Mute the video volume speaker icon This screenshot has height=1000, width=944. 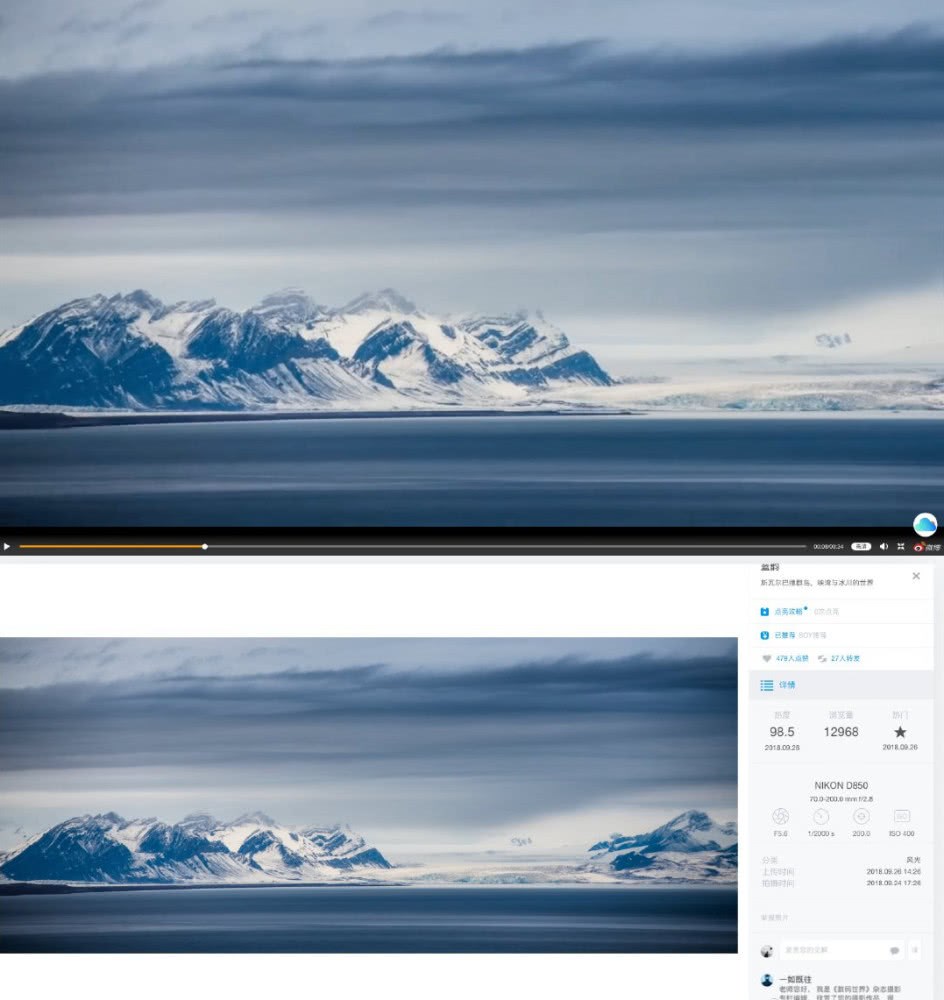(883, 547)
